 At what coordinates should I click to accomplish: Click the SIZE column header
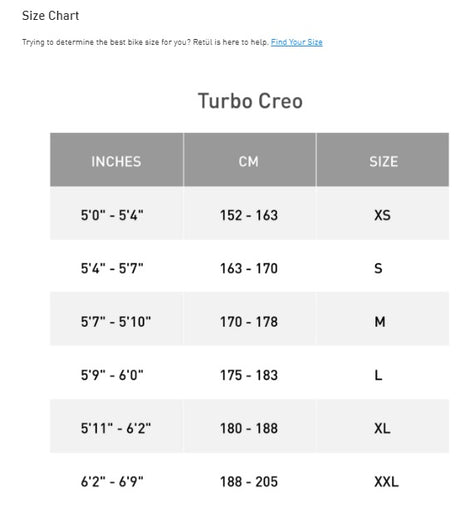pos(383,160)
